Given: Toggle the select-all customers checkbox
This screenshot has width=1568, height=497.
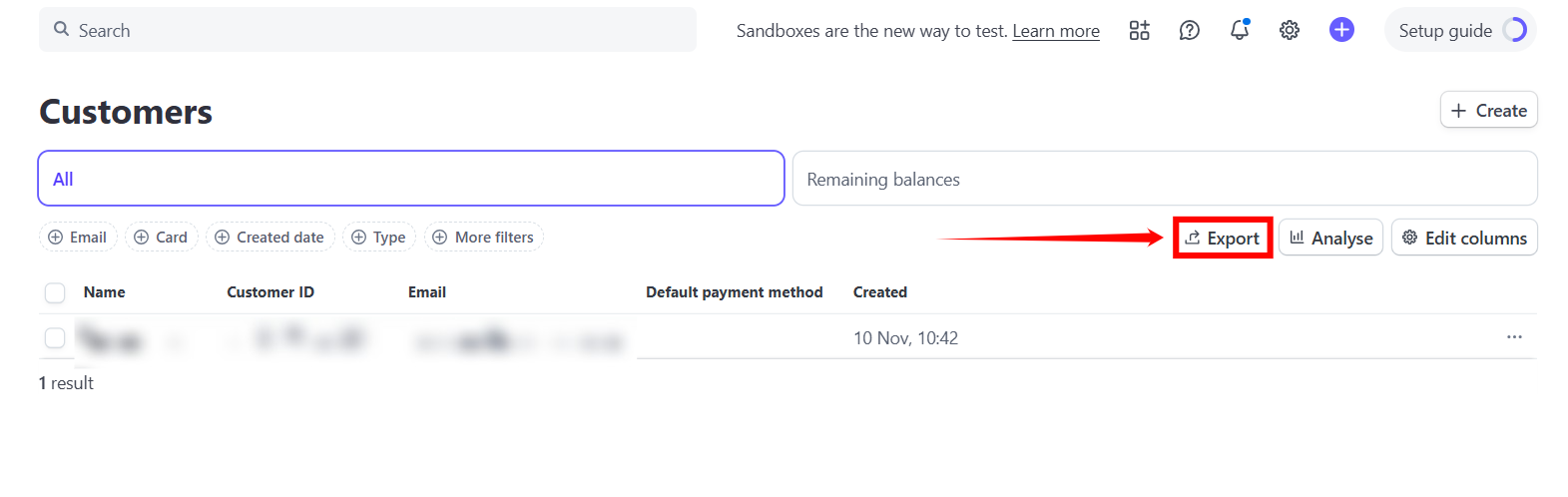Looking at the screenshot, I should click(x=55, y=292).
